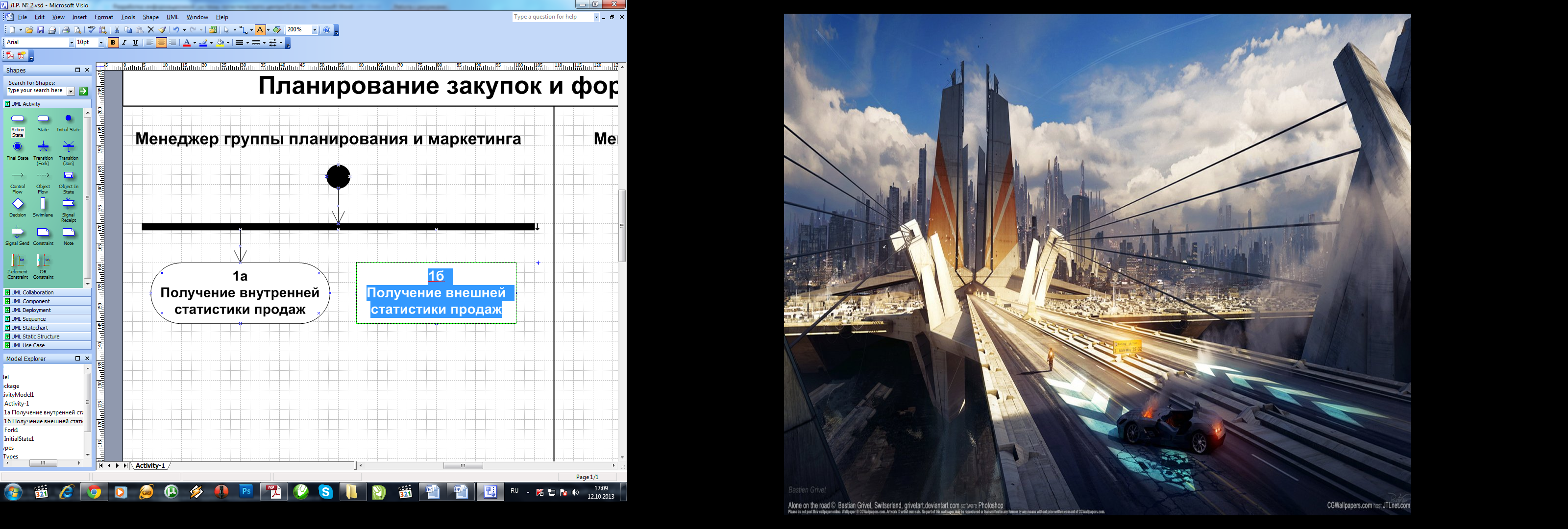
Task: Select the Swimlane shape
Action: [x=43, y=204]
